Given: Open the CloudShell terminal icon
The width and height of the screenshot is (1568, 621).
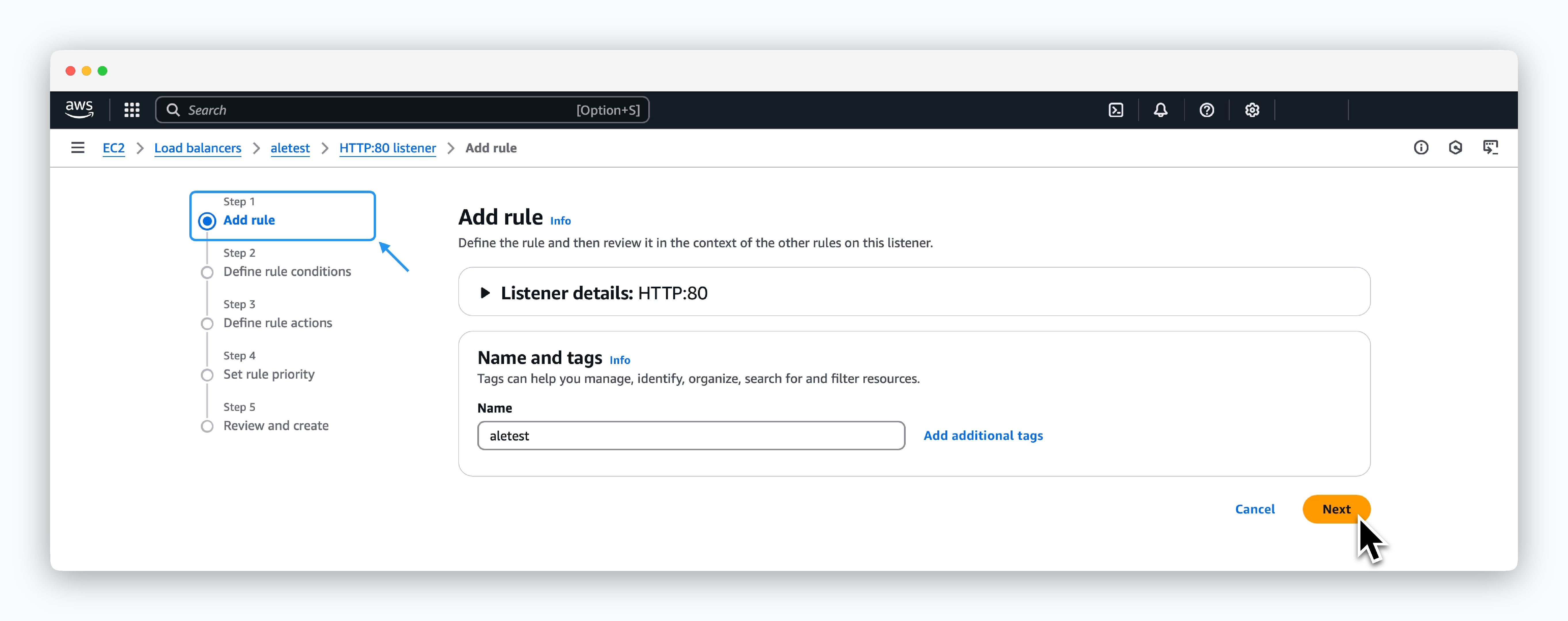Looking at the screenshot, I should pos(1116,110).
